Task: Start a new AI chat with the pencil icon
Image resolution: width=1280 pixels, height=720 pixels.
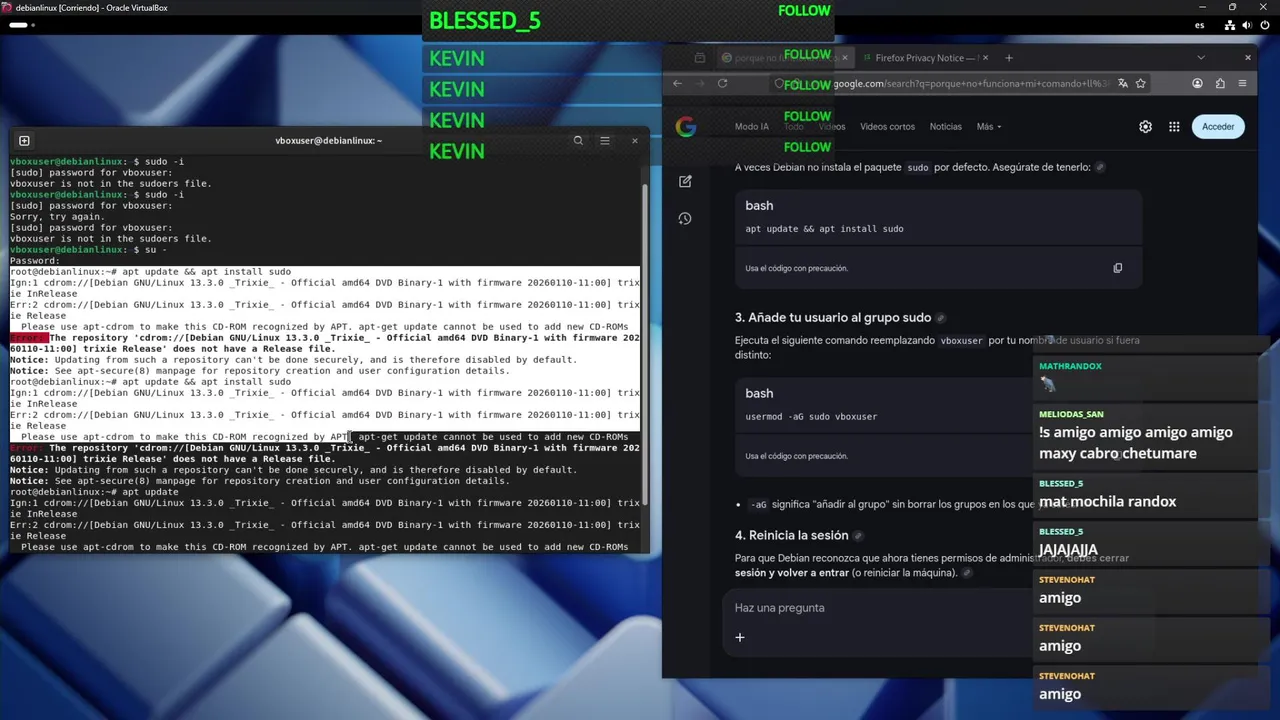Action: (685, 181)
